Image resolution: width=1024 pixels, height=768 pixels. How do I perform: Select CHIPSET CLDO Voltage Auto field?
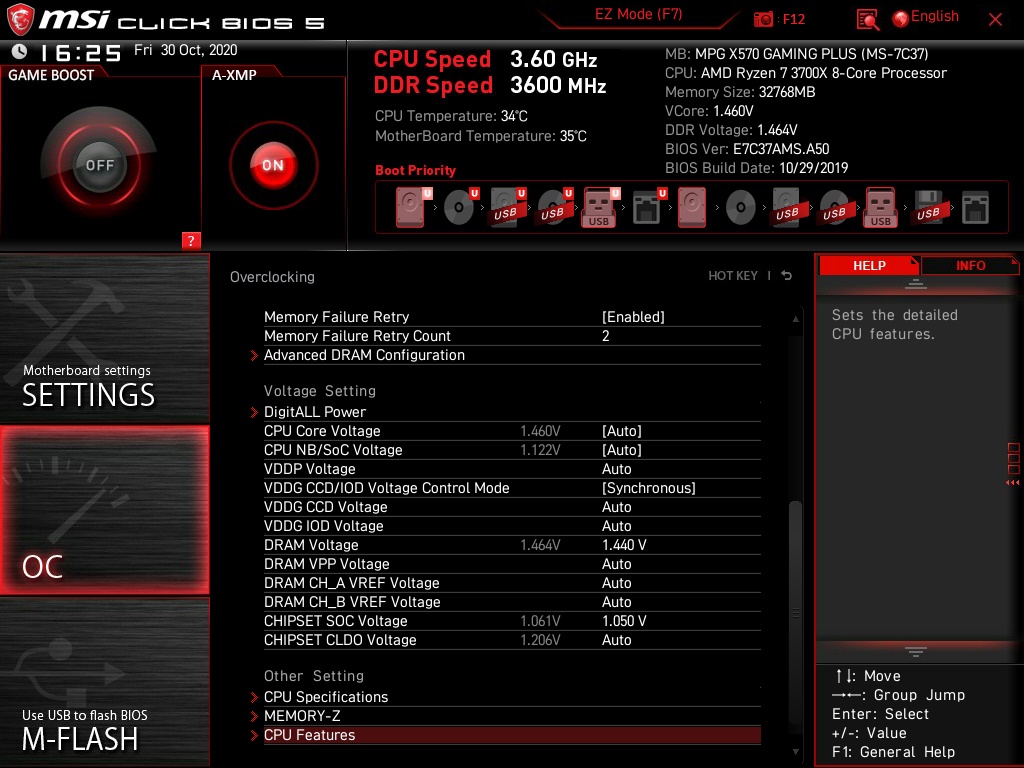click(x=616, y=640)
